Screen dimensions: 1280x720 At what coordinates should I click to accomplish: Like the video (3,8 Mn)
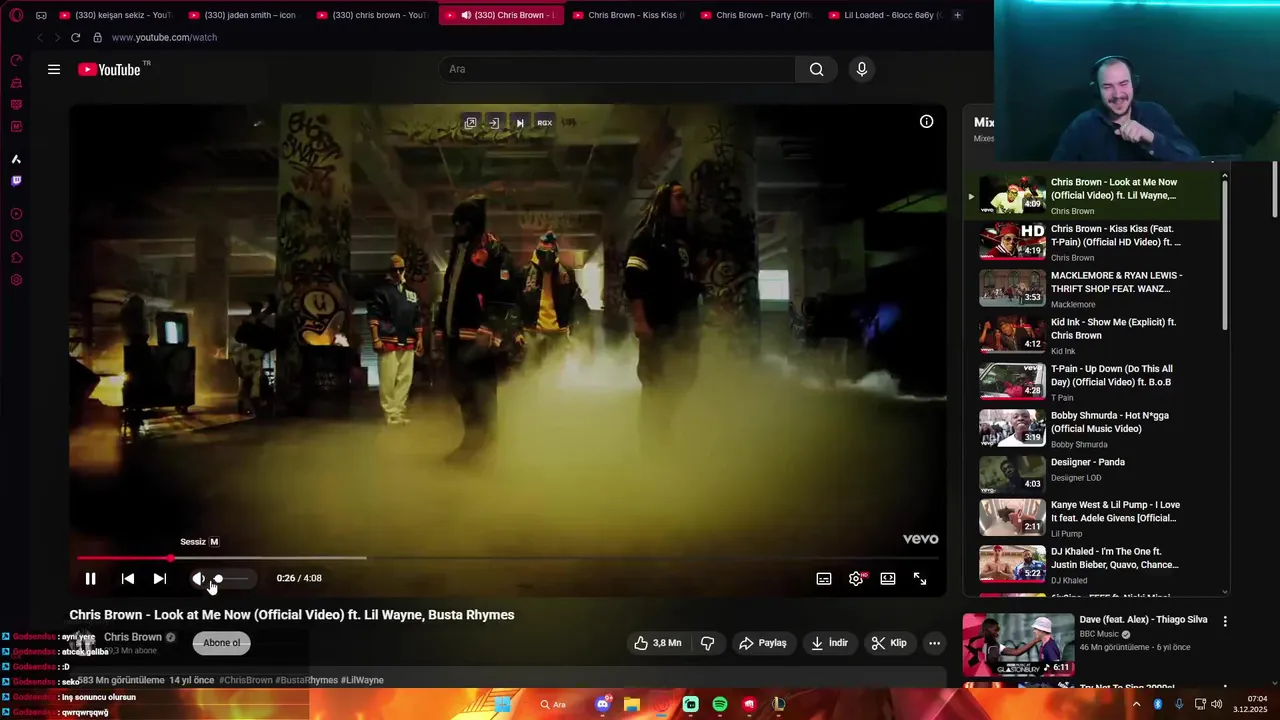(658, 643)
